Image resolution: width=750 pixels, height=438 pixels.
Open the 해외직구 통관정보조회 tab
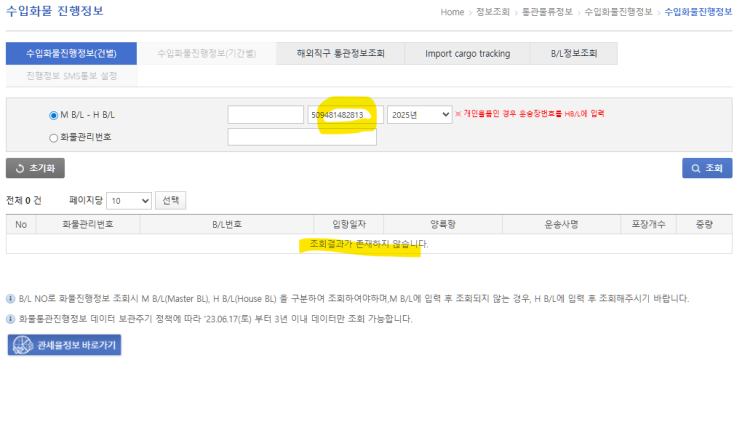[x=340, y=54]
